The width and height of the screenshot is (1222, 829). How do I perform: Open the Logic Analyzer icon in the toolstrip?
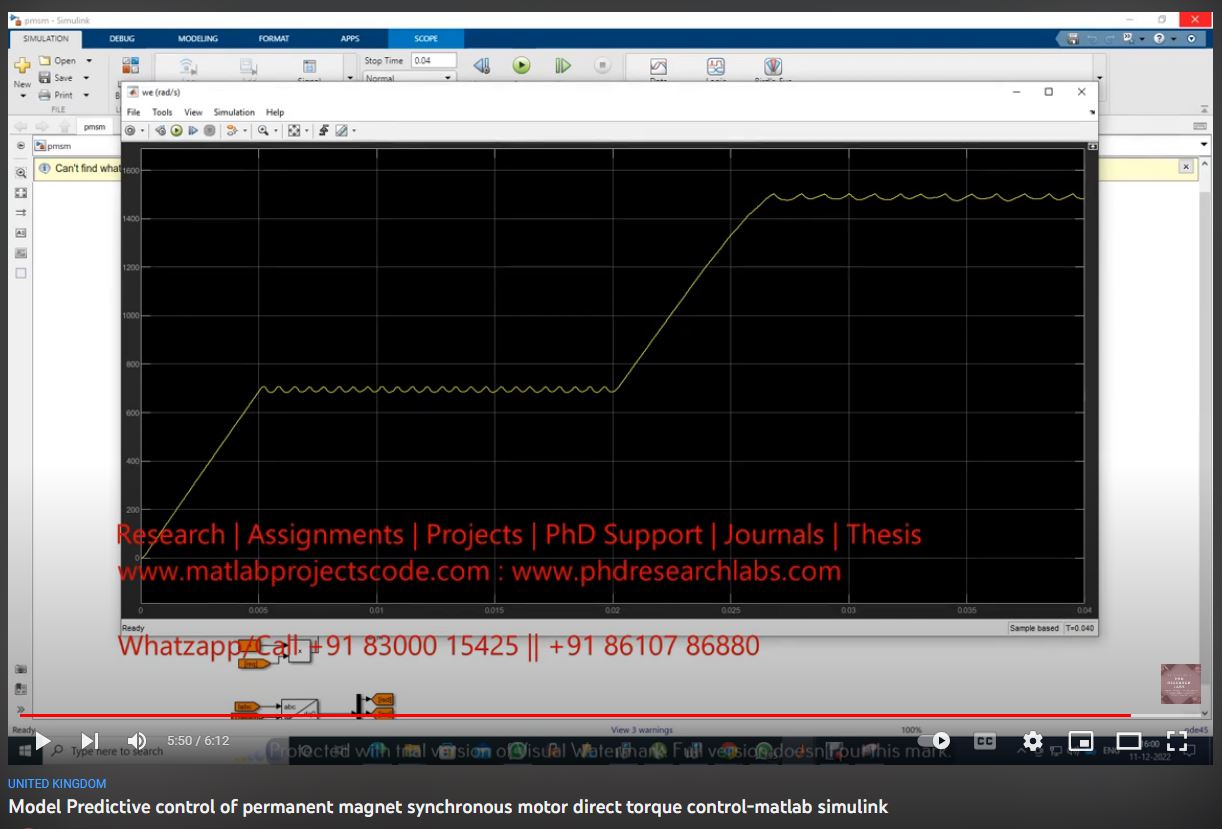tap(716, 67)
